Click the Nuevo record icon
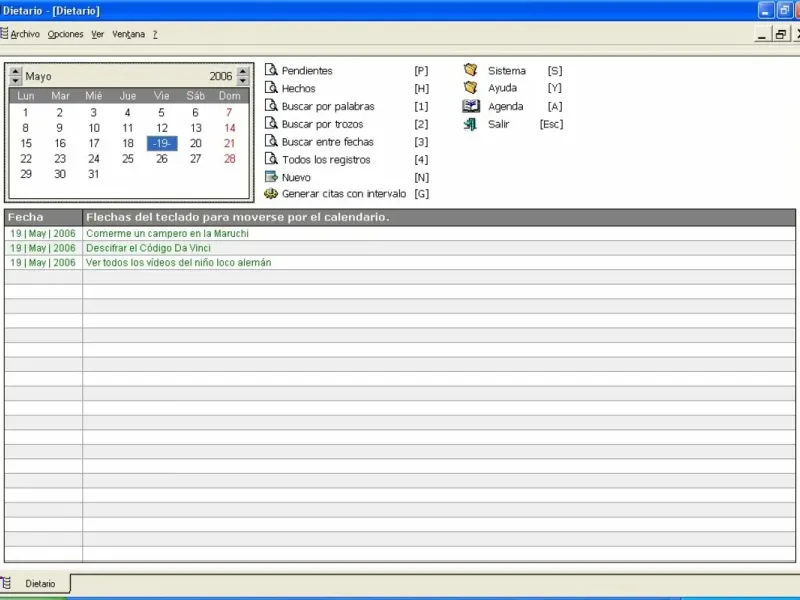The width and height of the screenshot is (800, 600). pyautogui.click(x=271, y=177)
